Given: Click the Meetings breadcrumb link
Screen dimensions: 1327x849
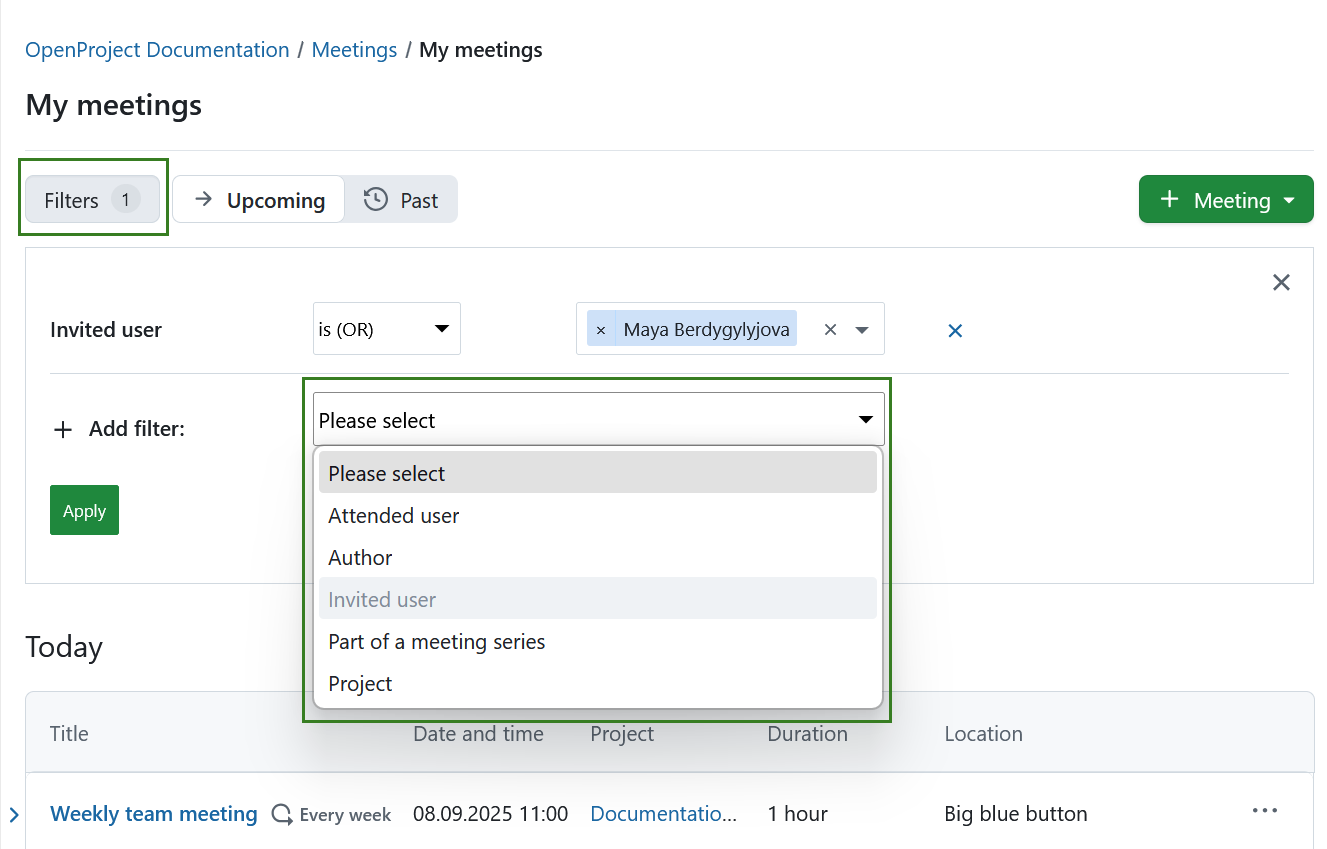Looking at the screenshot, I should coord(354,49).
